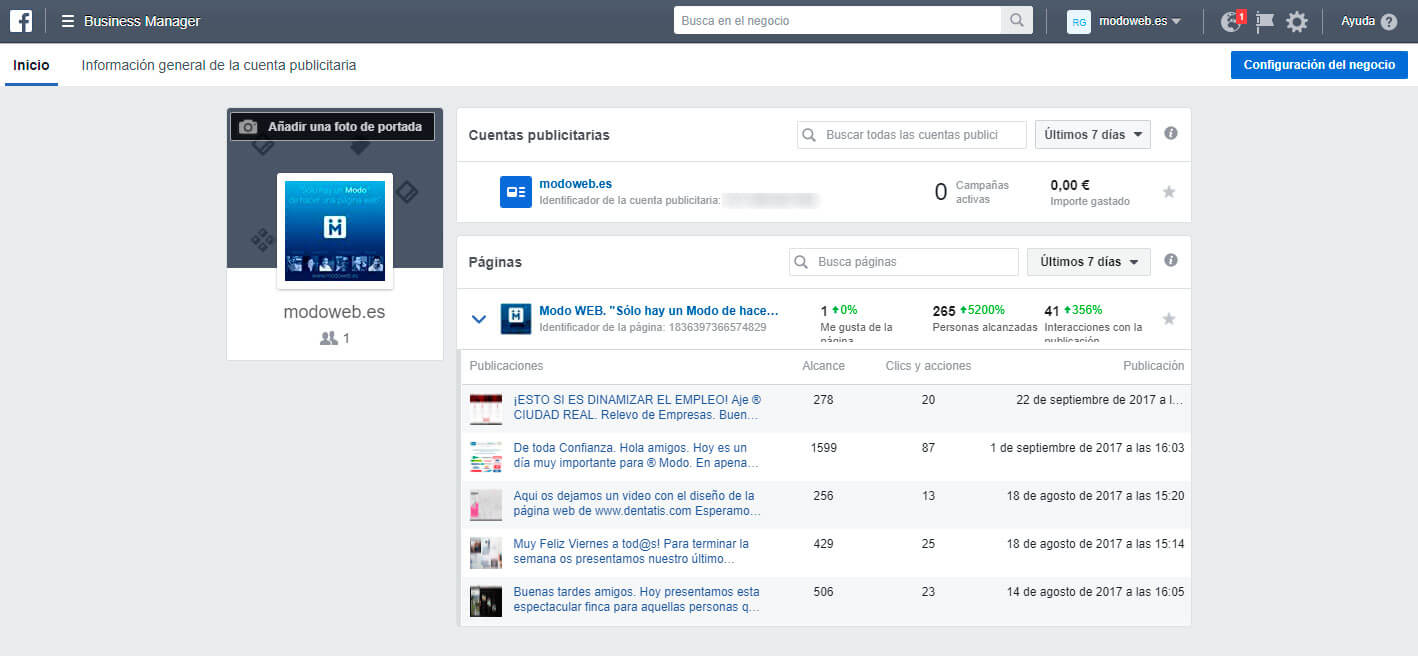Screen dimensions: 1418x656
Task: Click the date 1 de septiembre de 2017
Action: (1087, 448)
